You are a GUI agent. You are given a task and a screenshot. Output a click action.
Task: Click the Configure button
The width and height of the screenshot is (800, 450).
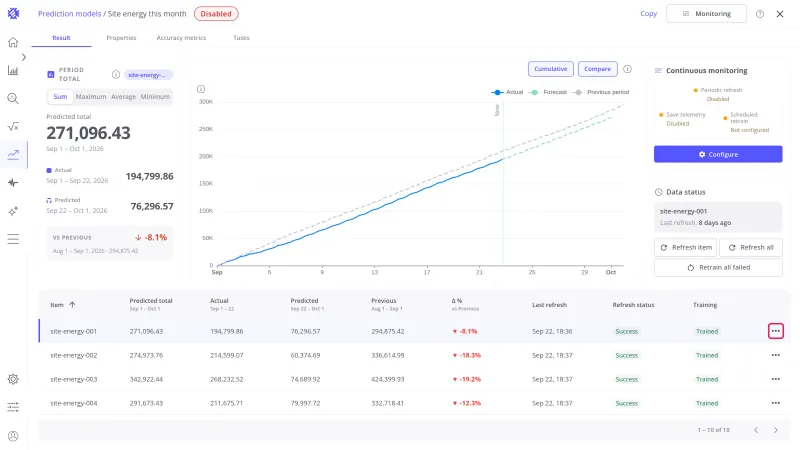point(718,154)
